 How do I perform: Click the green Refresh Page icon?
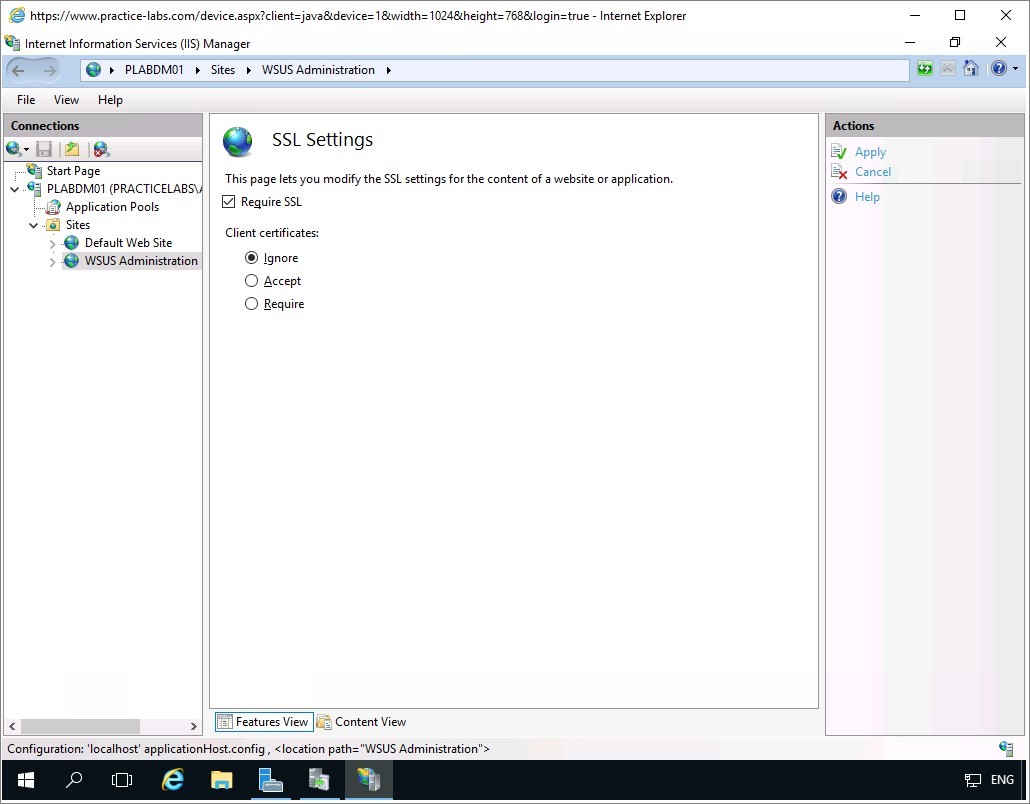pyautogui.click(x=926, y=69)
